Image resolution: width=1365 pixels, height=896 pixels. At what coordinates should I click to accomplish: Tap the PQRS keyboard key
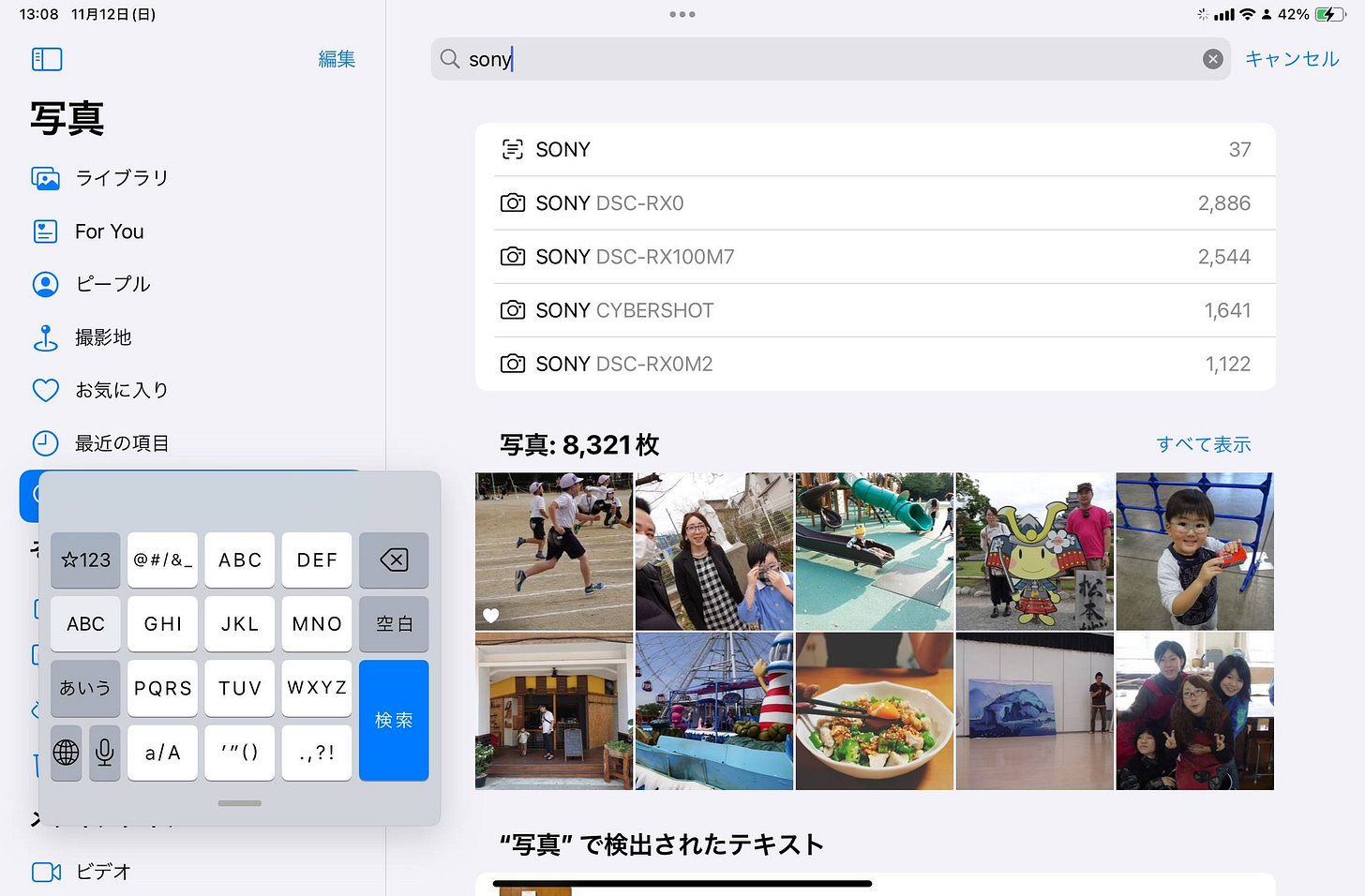[162, 688]
